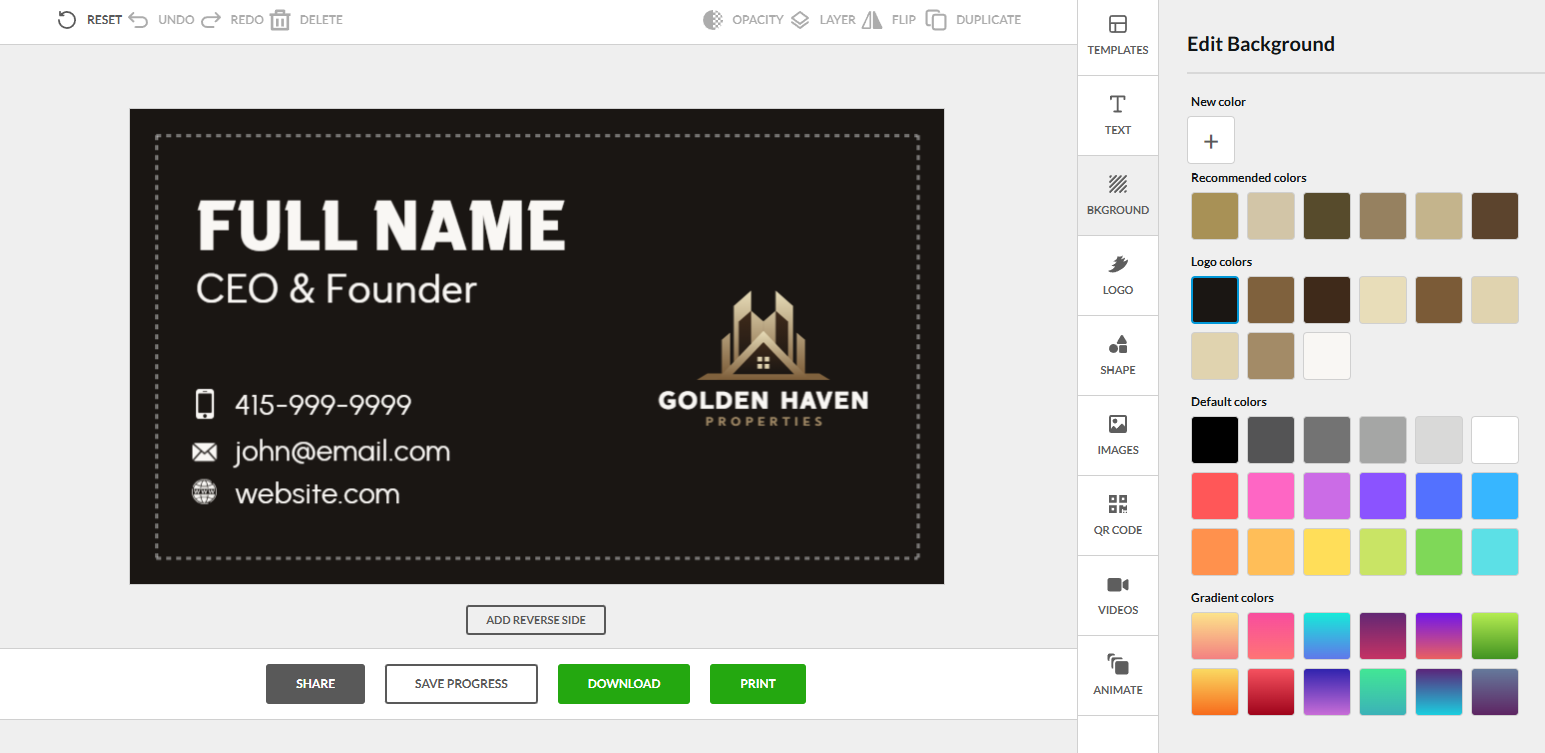Select the website.com text
This screenshot has height=753, width=1545.
click(x=317, y=494)
